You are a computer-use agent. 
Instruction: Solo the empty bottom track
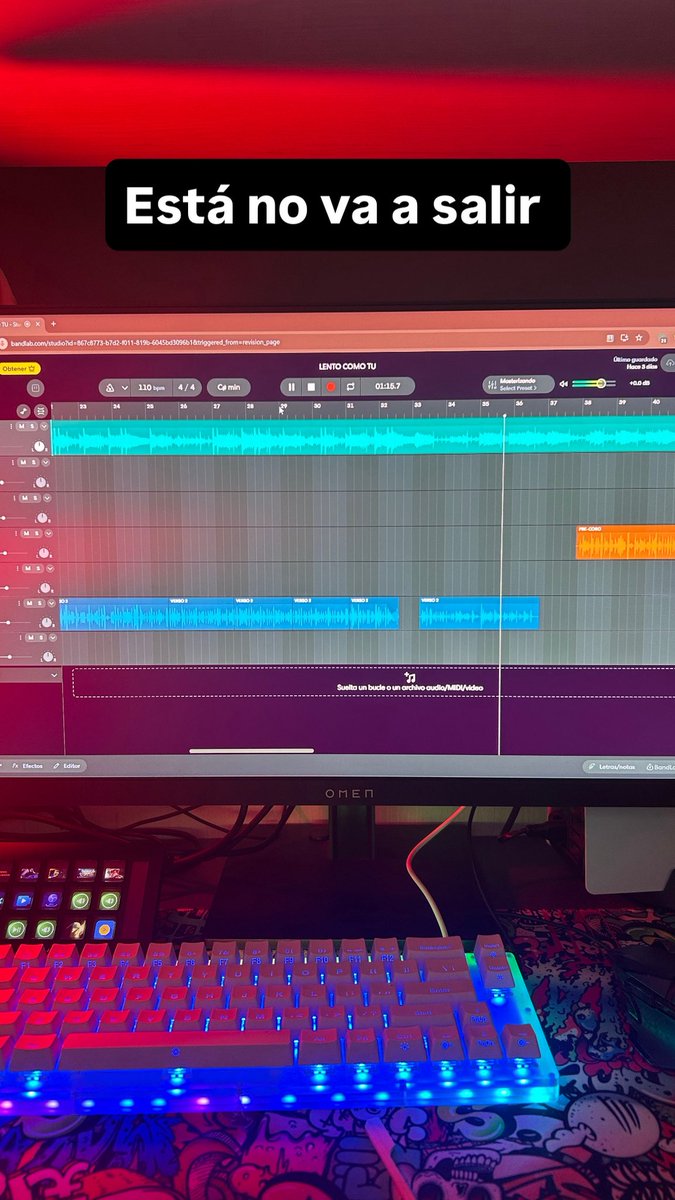pos(40,637)
